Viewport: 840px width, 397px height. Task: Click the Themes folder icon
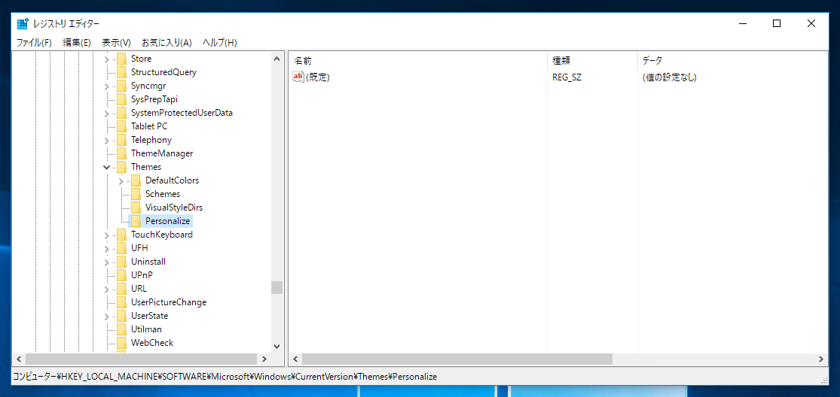pos(122,167)
